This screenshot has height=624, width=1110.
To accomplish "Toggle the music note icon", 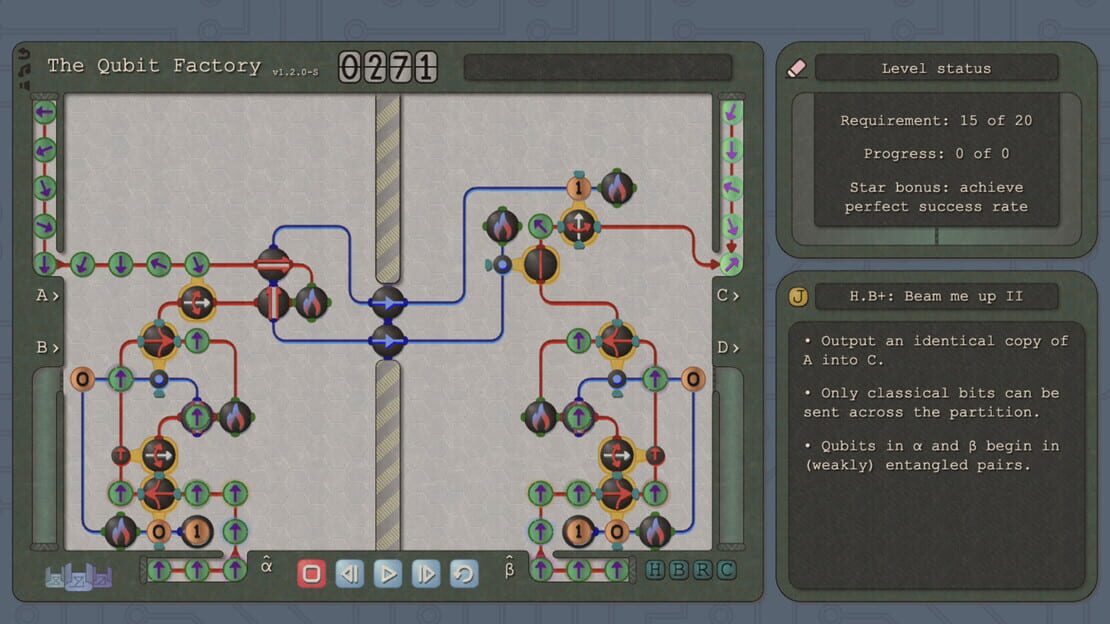I will pos(24,69).
